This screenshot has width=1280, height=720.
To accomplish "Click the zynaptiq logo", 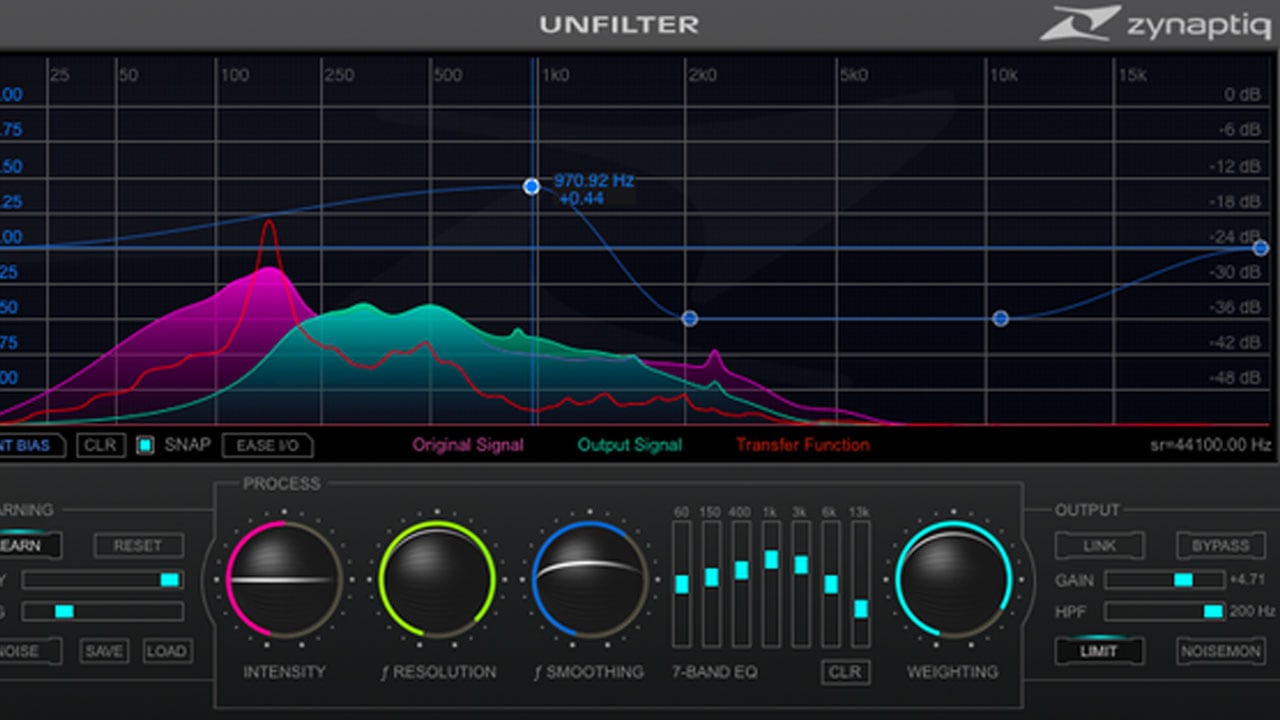I will [1155, 23].
